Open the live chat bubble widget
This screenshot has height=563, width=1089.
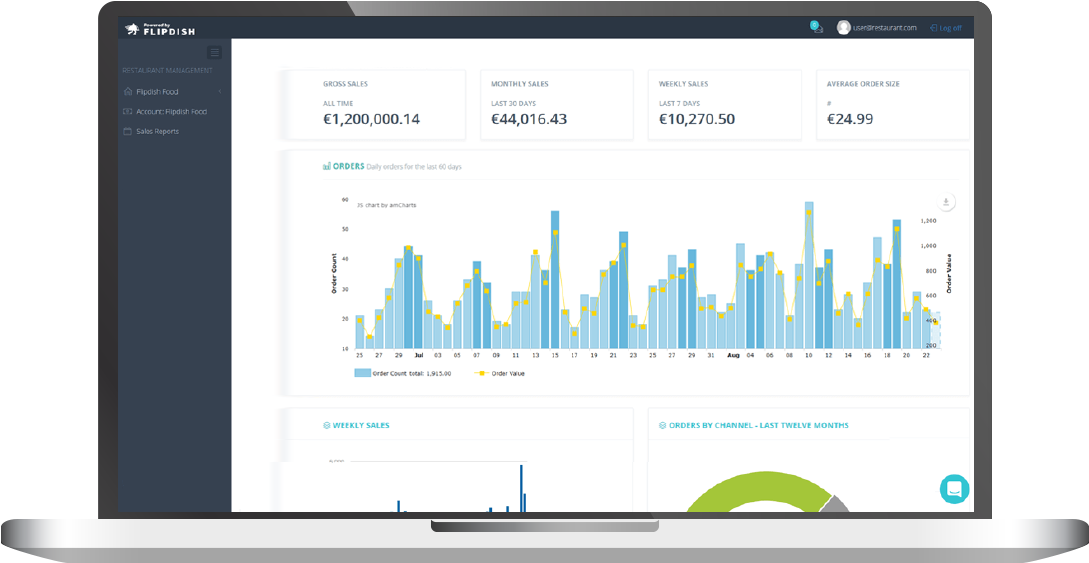pos(954,489)
